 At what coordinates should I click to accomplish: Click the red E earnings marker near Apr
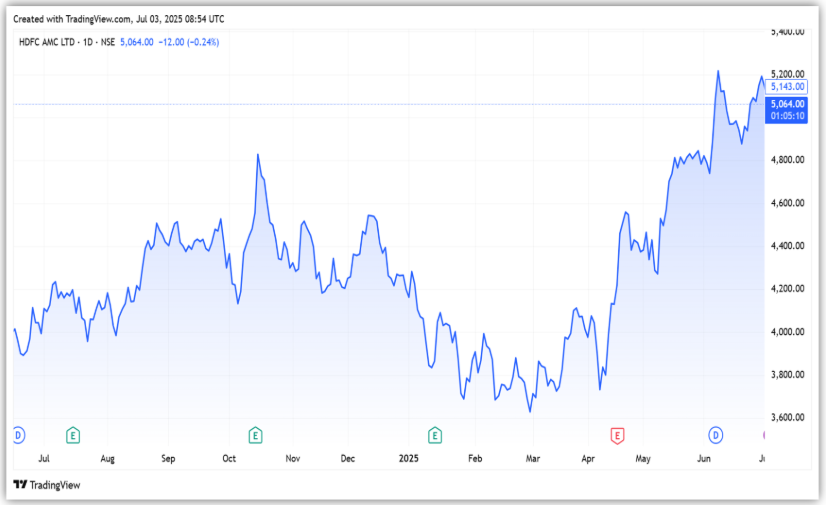[x=617, y=434]
